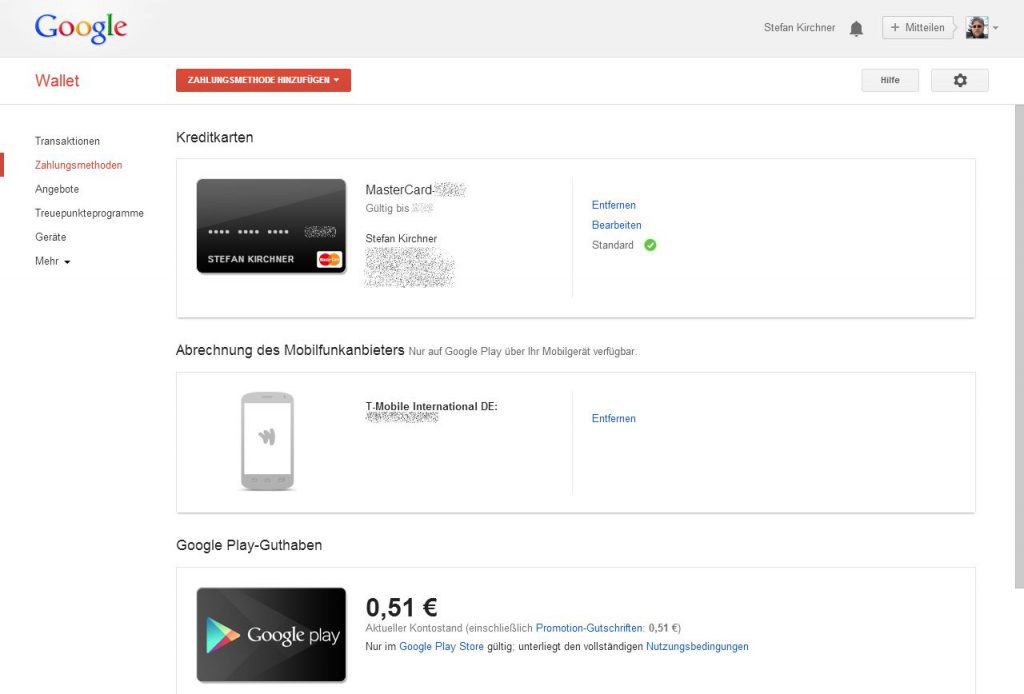Image resolution: width=1024 pixels, height=694 pixels.
Task: Click the Google Play card image
Action: tap(271, 635)
